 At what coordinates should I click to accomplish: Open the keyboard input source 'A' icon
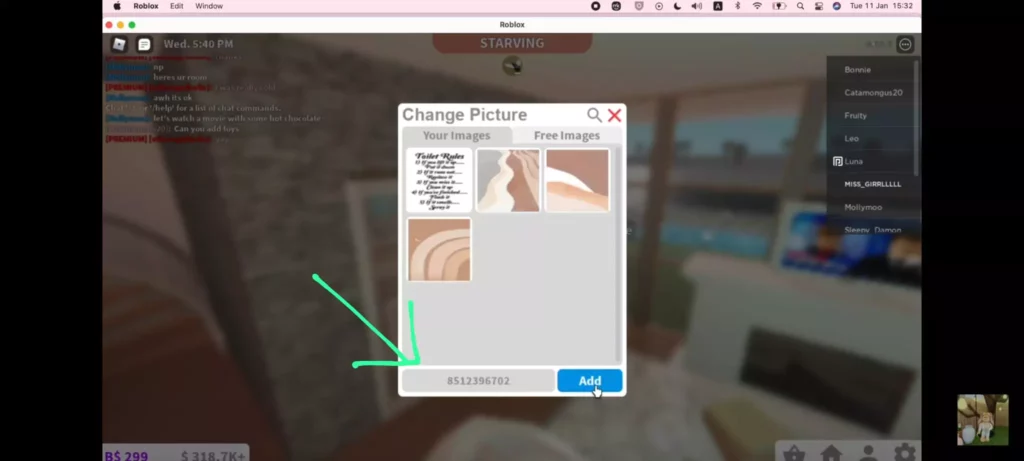[718, 6]
